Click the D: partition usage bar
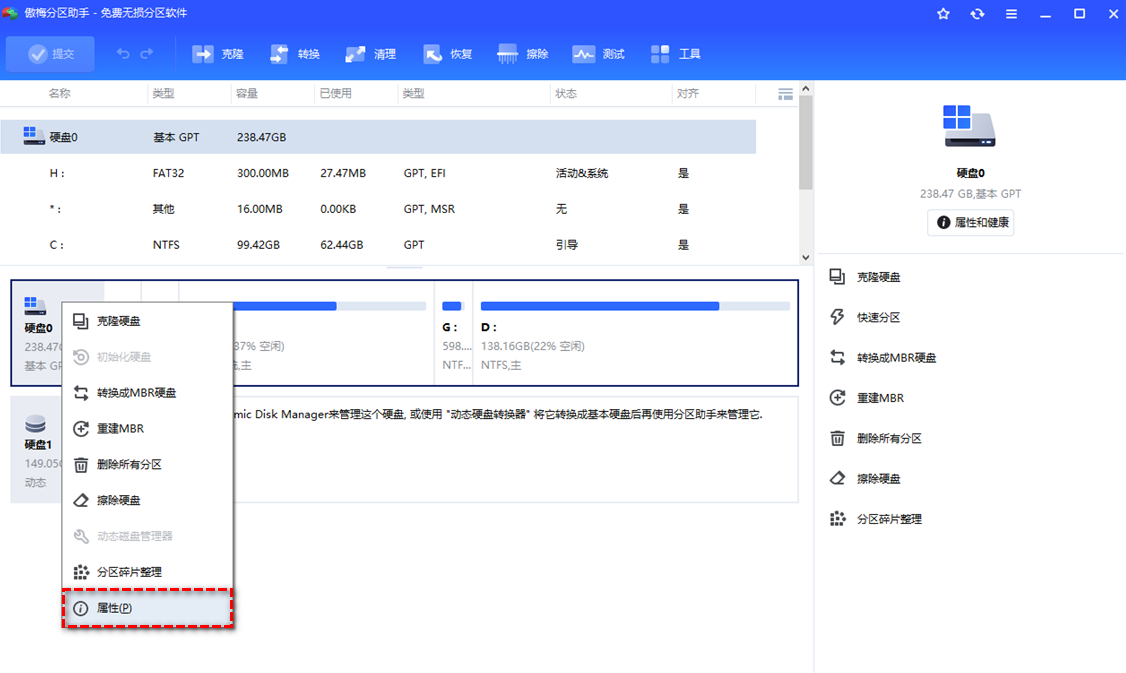1126x673 pixels. (636, 306)
